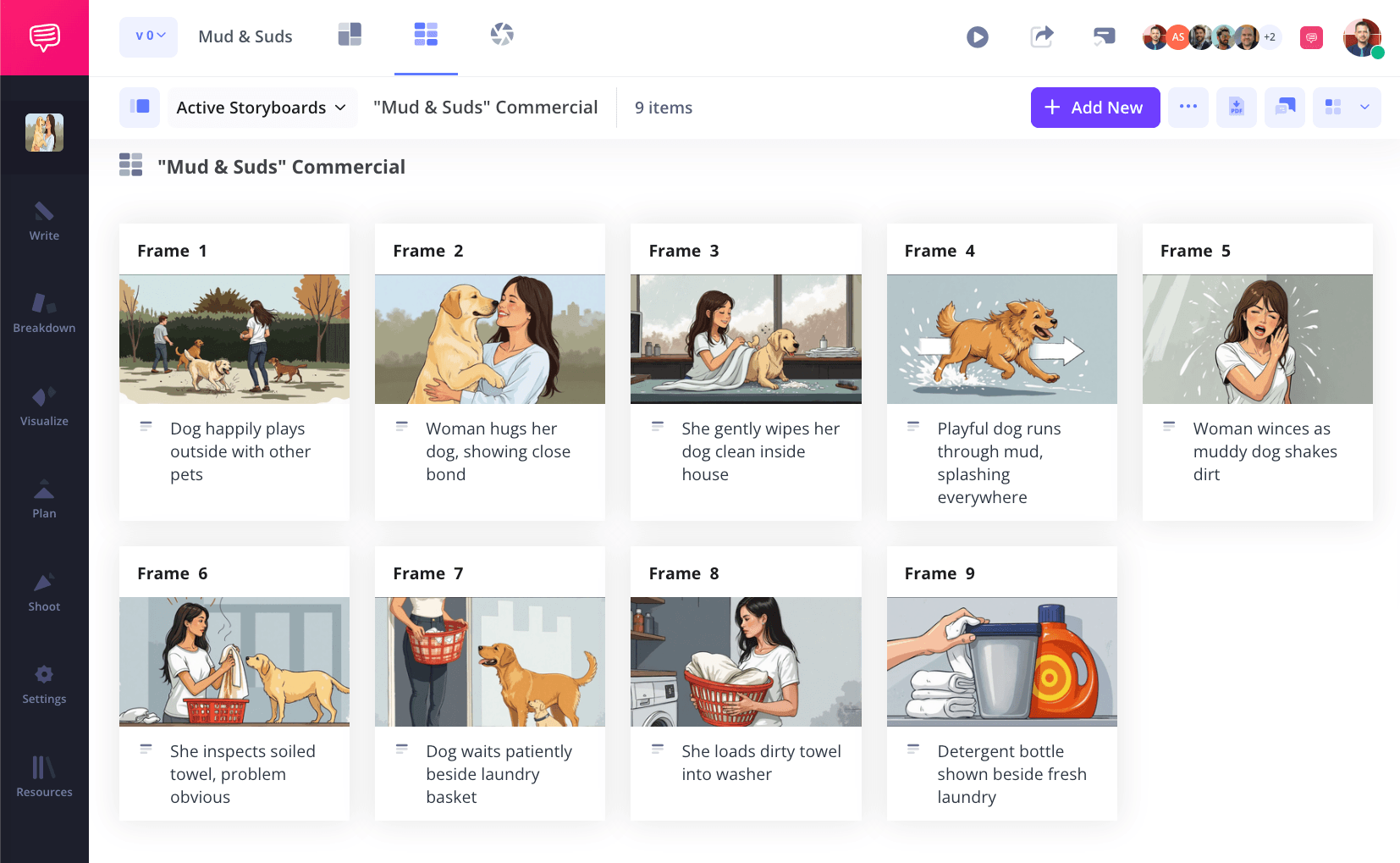
Task: Switch to the storyboard grid view tab
Action: click(426, 35)
